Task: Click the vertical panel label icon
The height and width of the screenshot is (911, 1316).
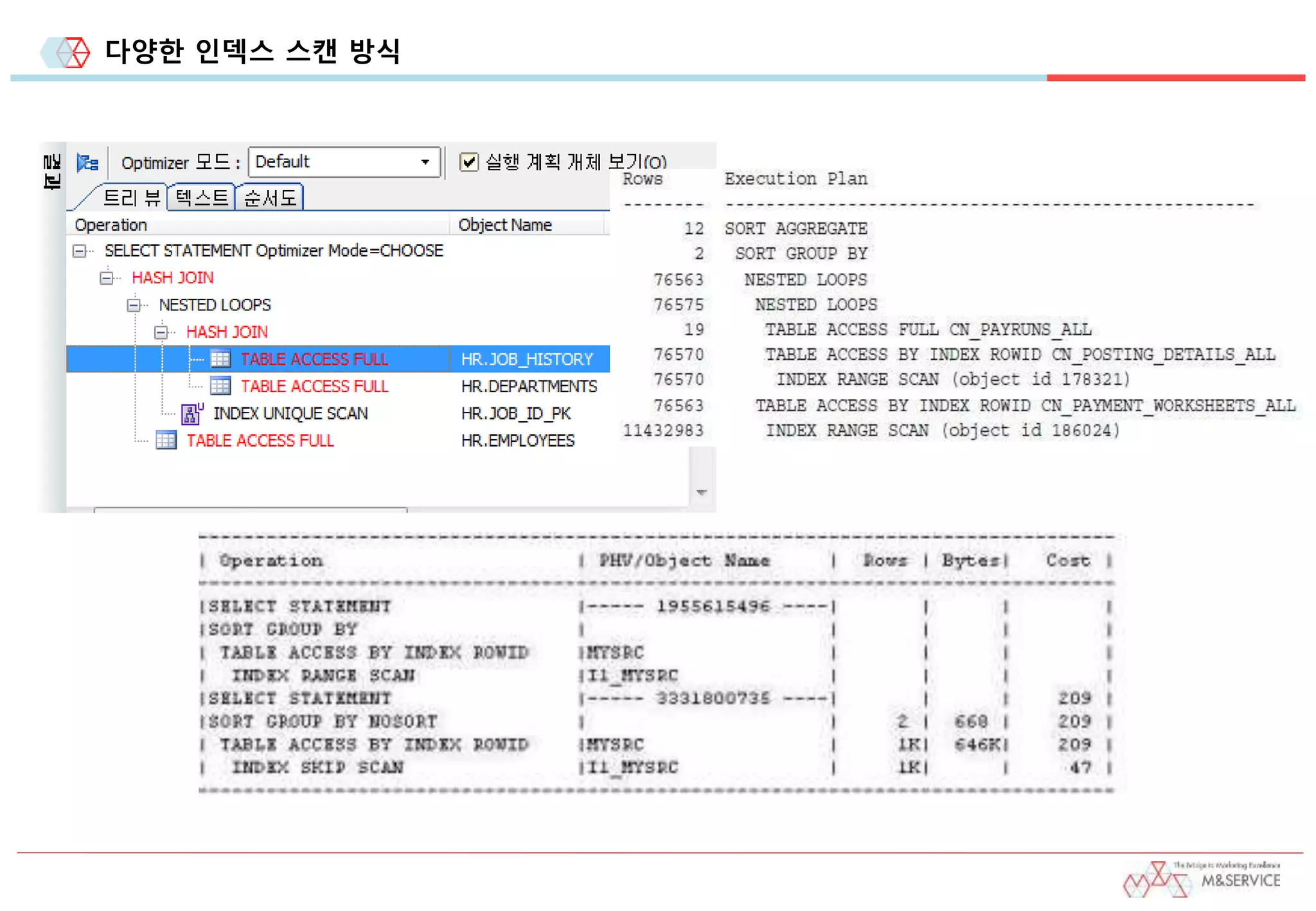Action: point(51,172)
